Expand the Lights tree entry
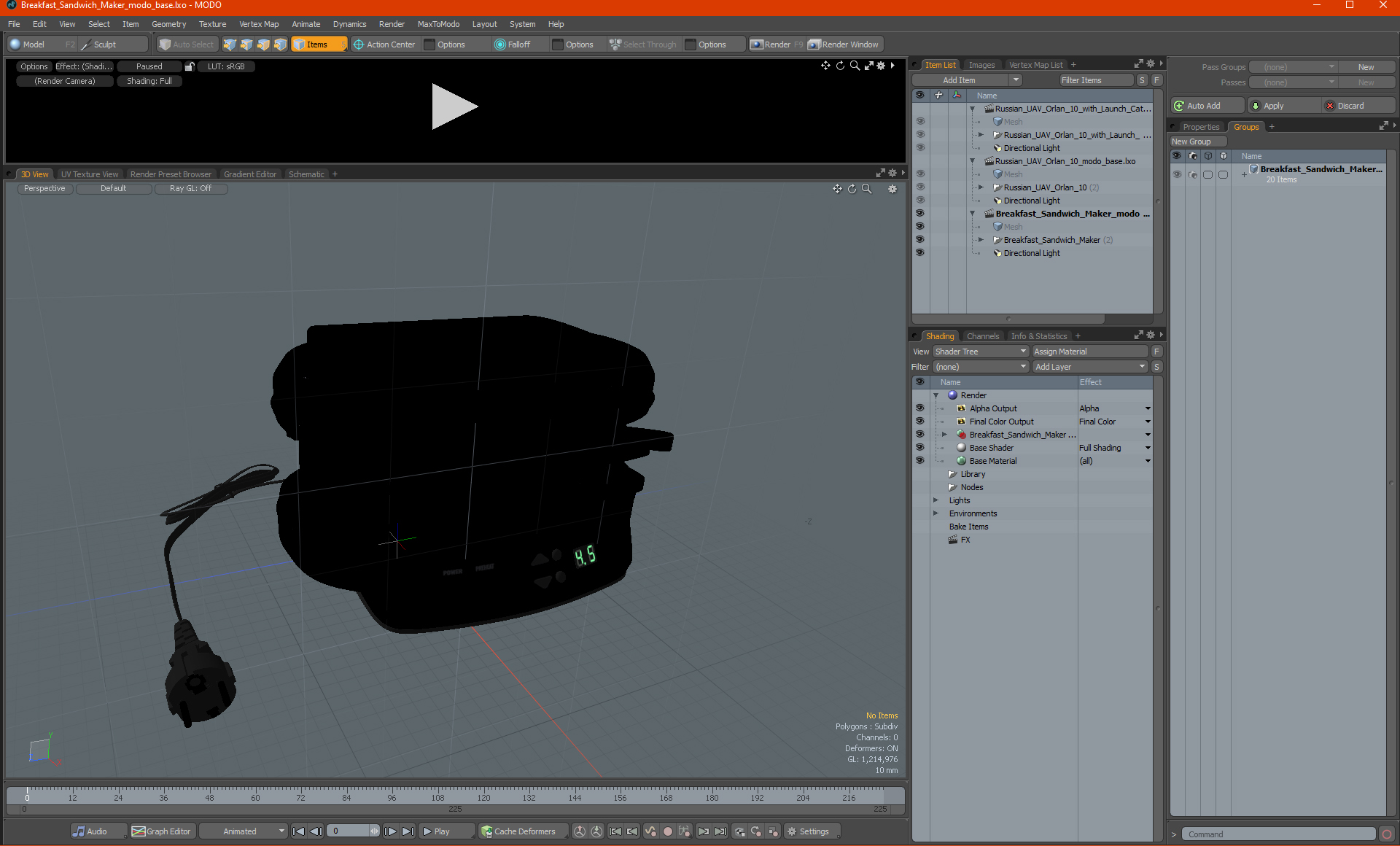Image resolution: width=1400 pixels, height=846 pixels. coord(936,500)
